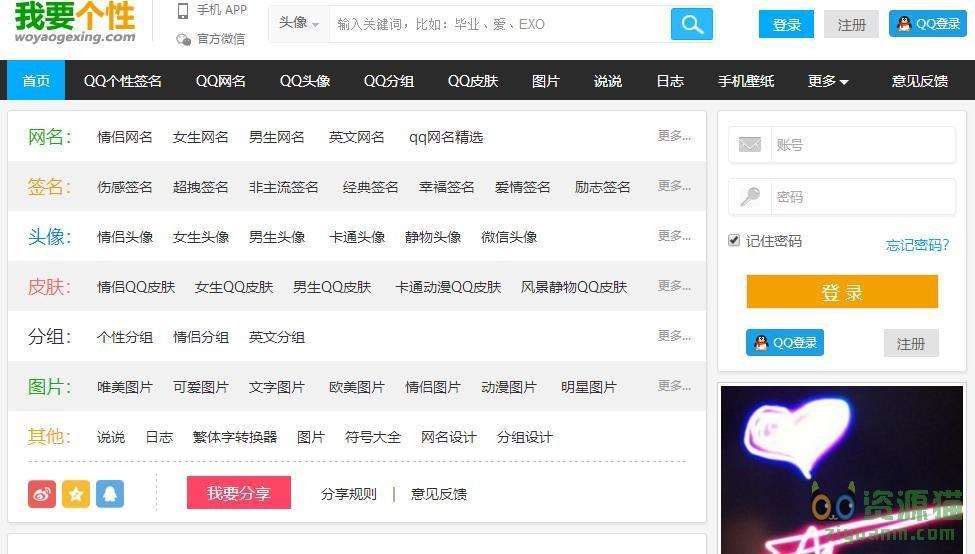Click the 我要个性 site logo

pyautogui.click(x=75, y=23)
